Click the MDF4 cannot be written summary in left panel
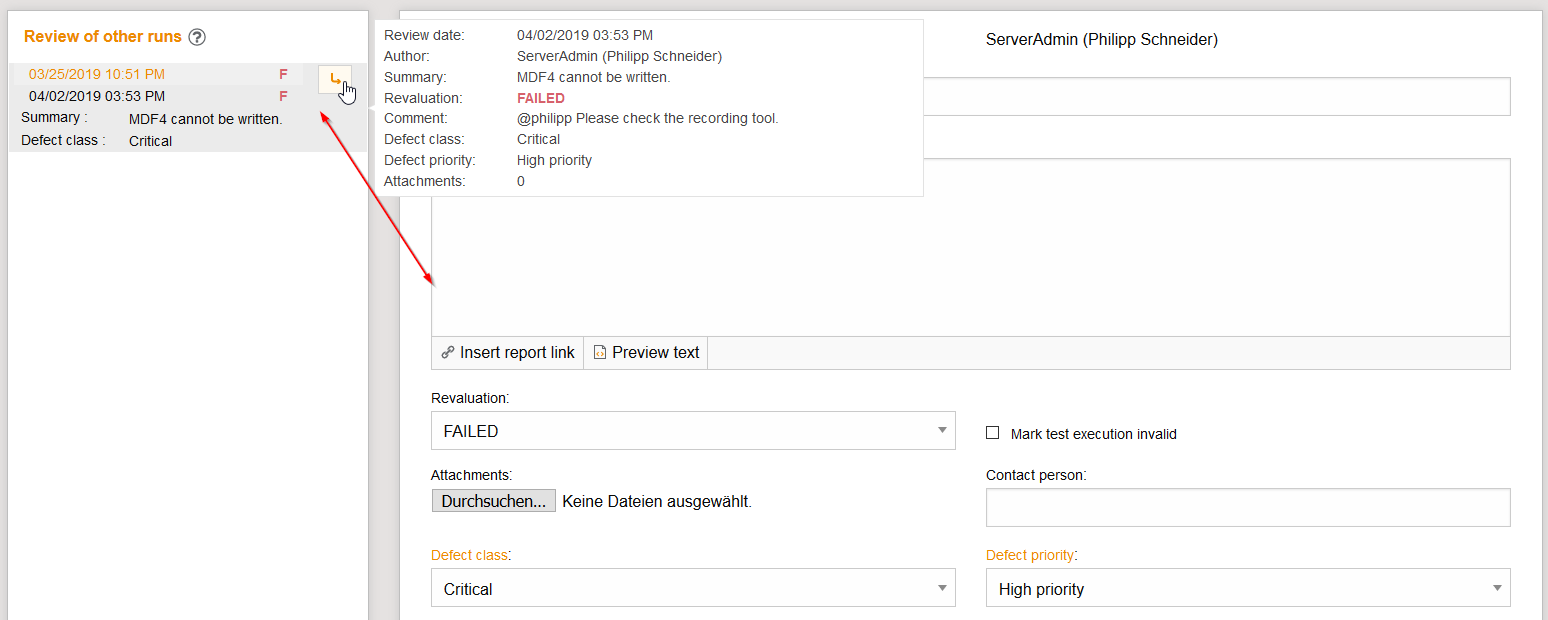The image size is (1548, 620). click(205, 120)
